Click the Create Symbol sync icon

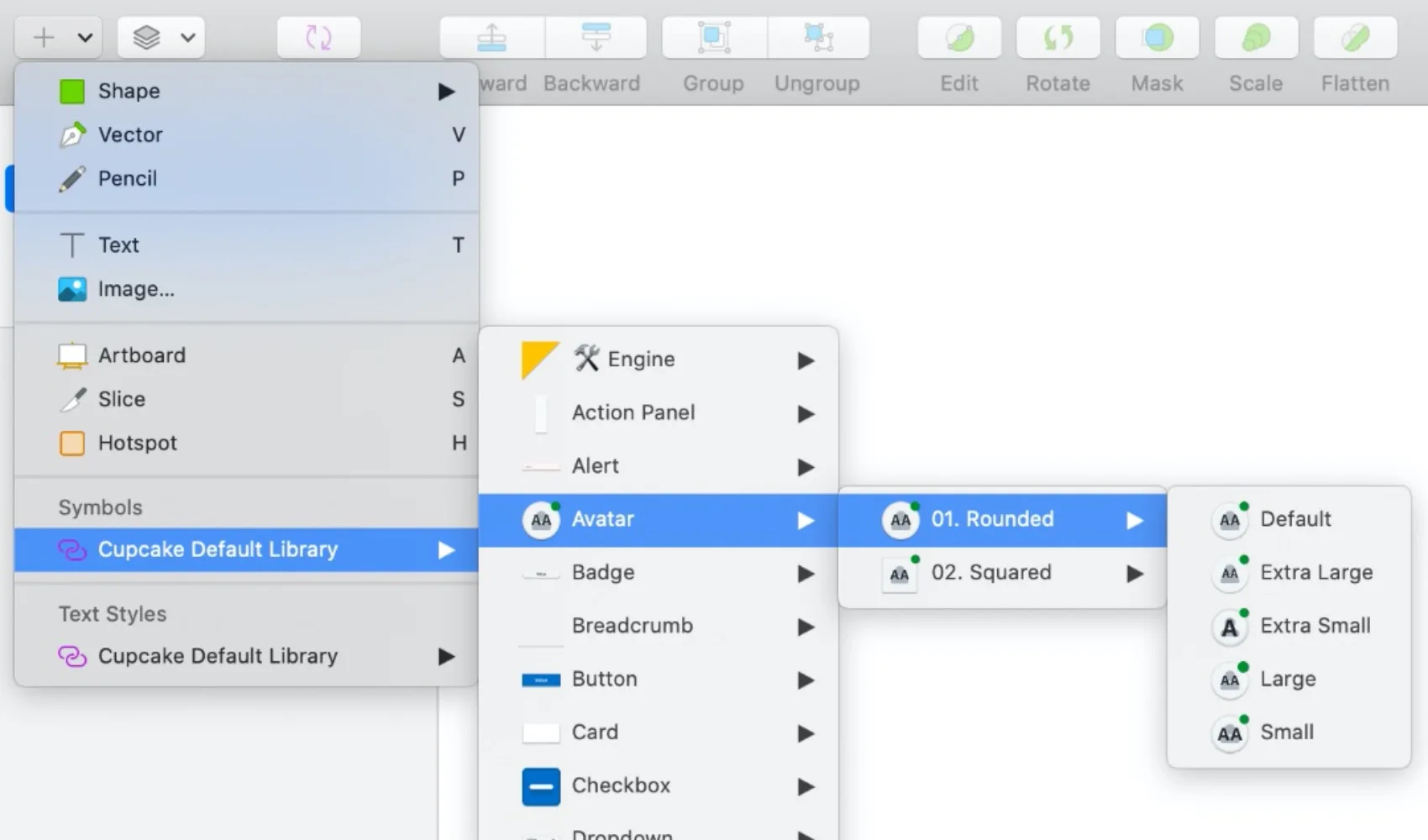318,38
